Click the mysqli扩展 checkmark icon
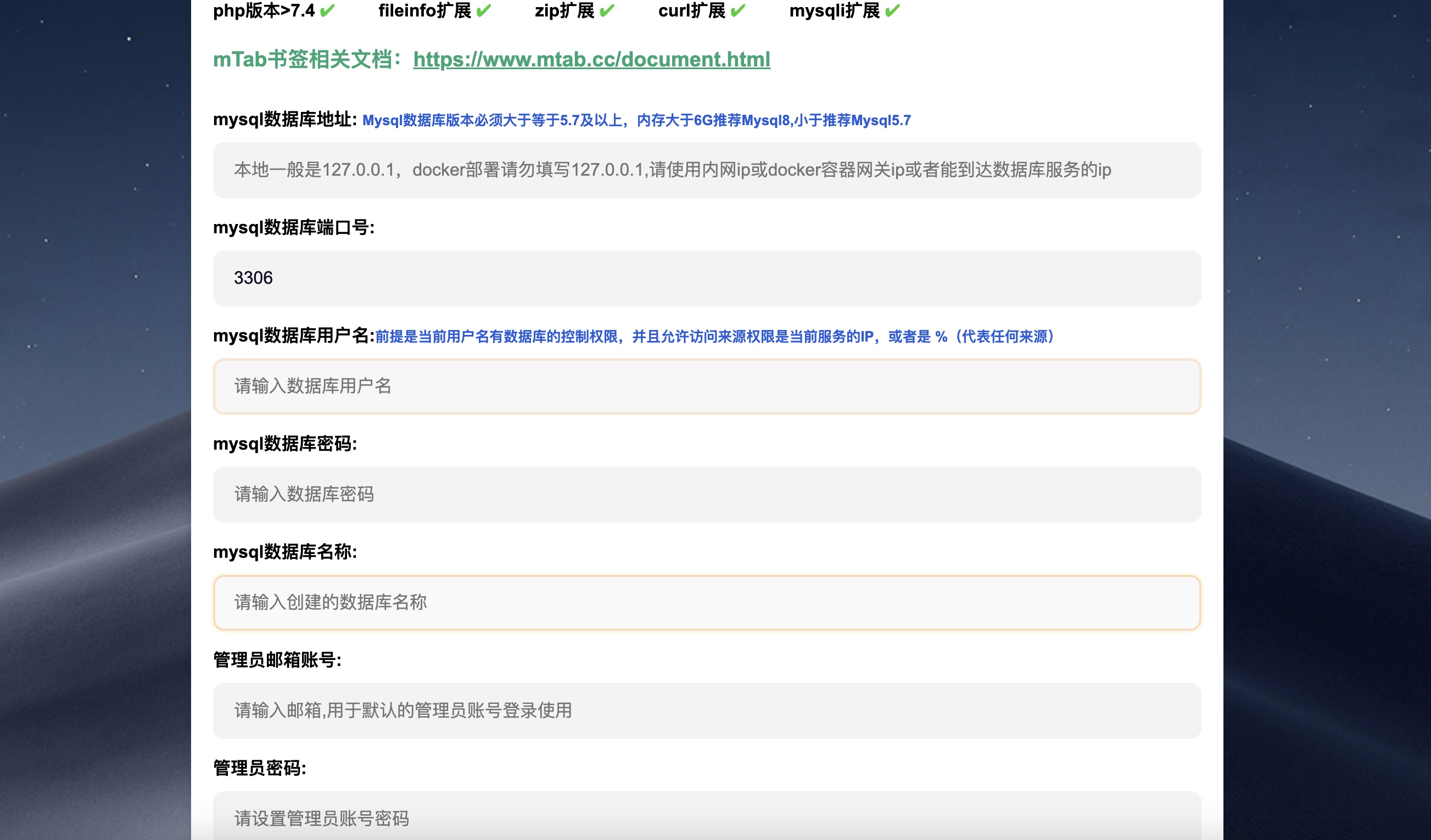This screenshot has width=1431, height=840. [892, 10]
